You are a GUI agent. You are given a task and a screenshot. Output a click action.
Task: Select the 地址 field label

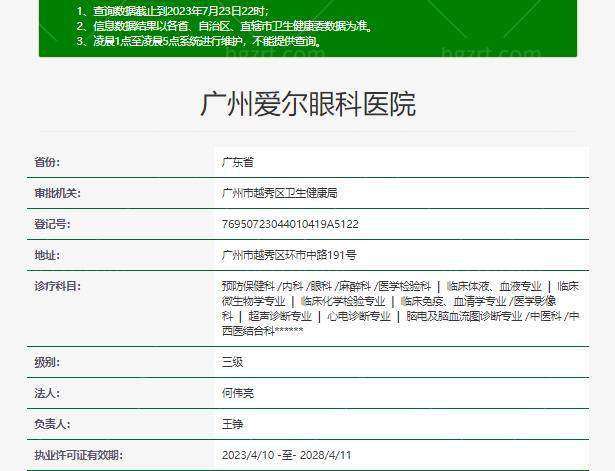tap(47, 255)
